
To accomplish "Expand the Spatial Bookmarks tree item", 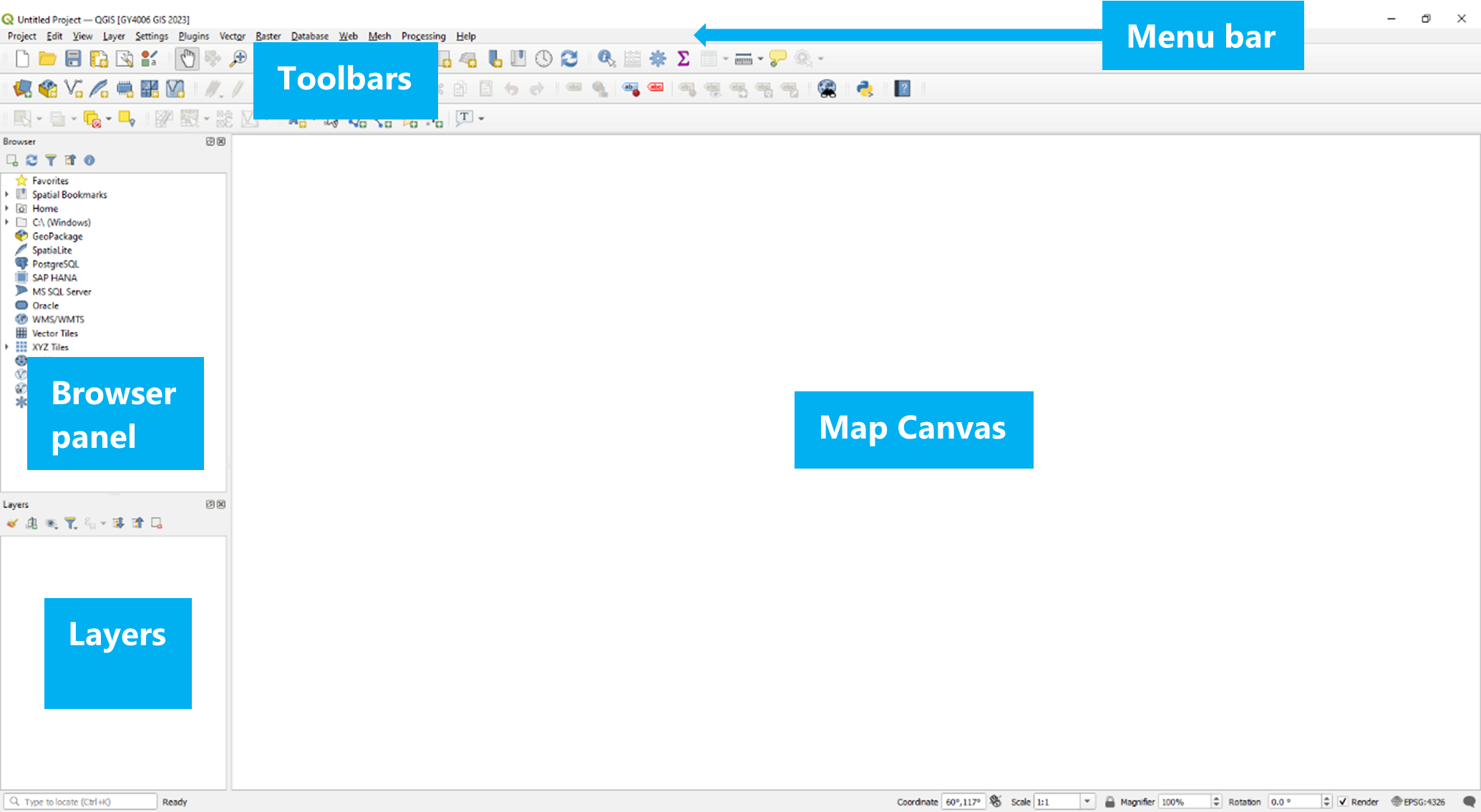I will [7, 194].
